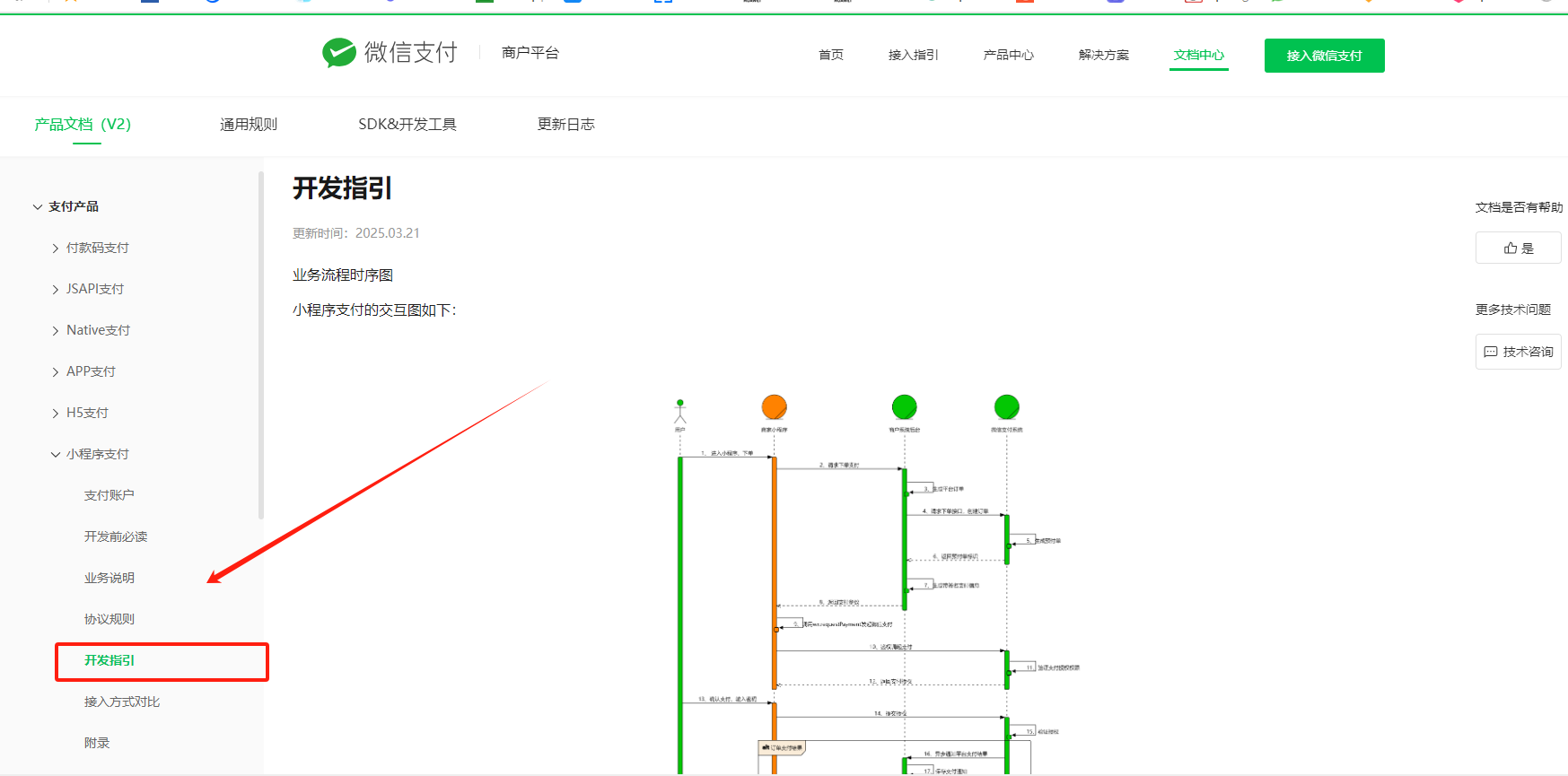Switch to SDK&开发工具 tab

click(x=407, y=124)
